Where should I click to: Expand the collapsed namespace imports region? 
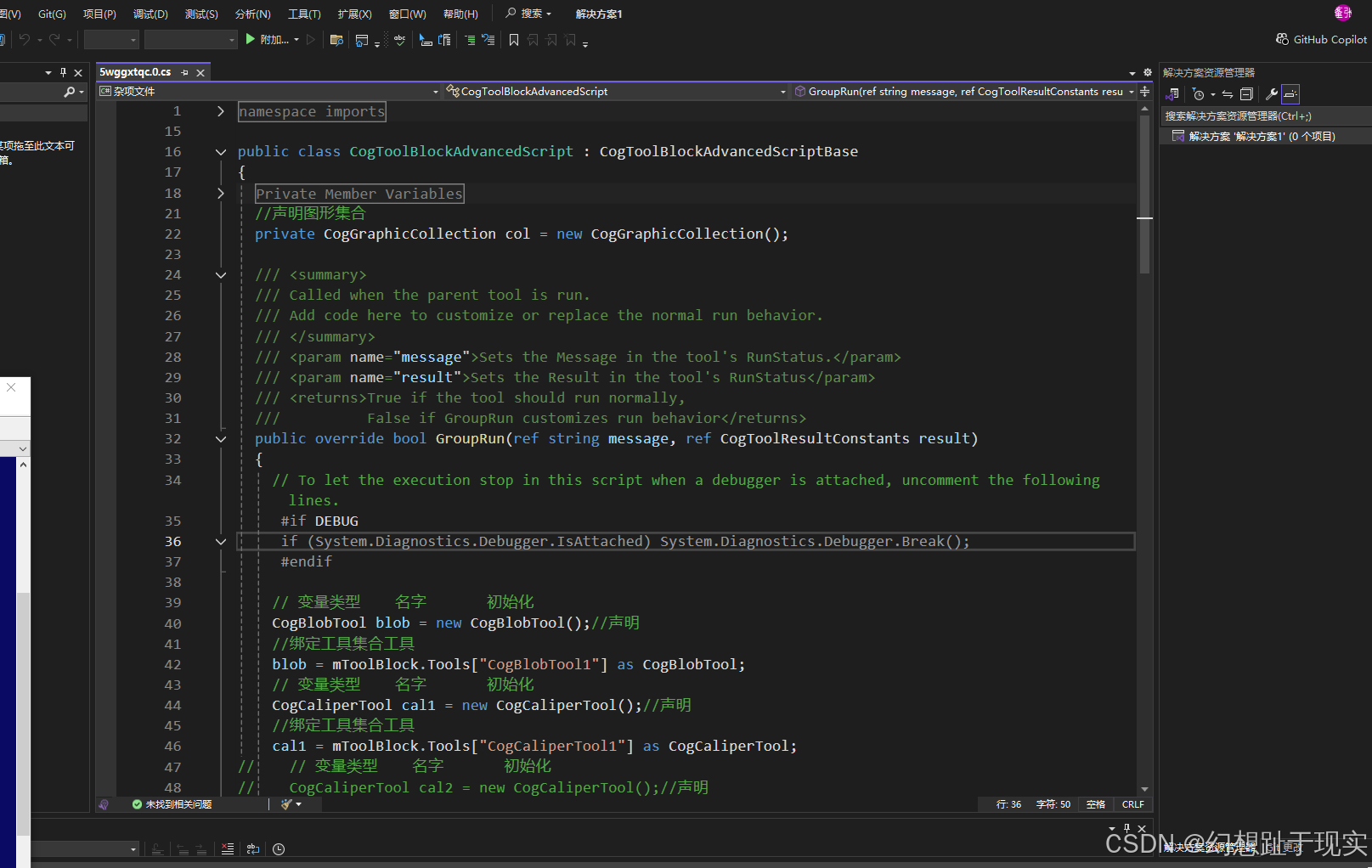pyautogui.click(x=220, y=111)
